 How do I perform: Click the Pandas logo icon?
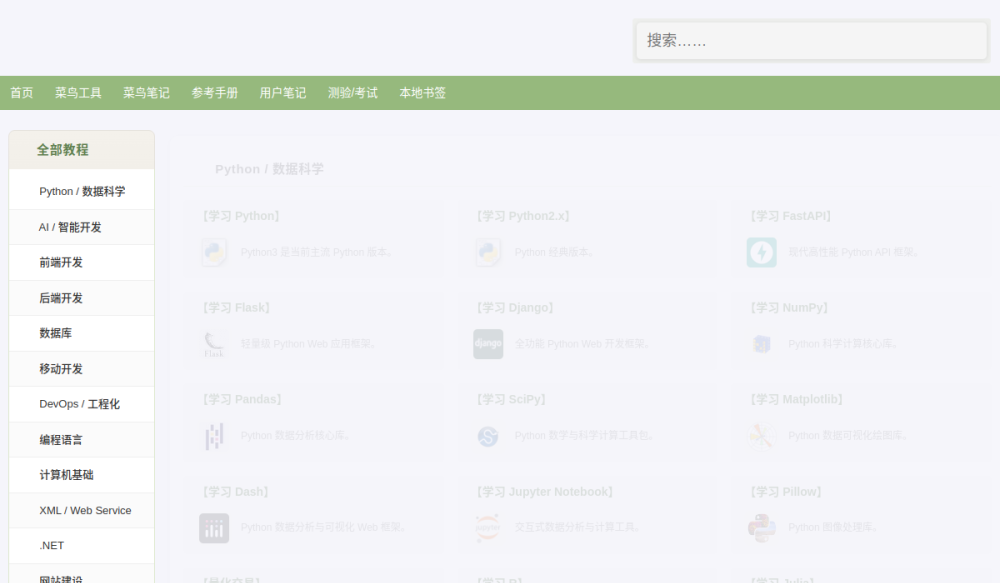(214, 436)
